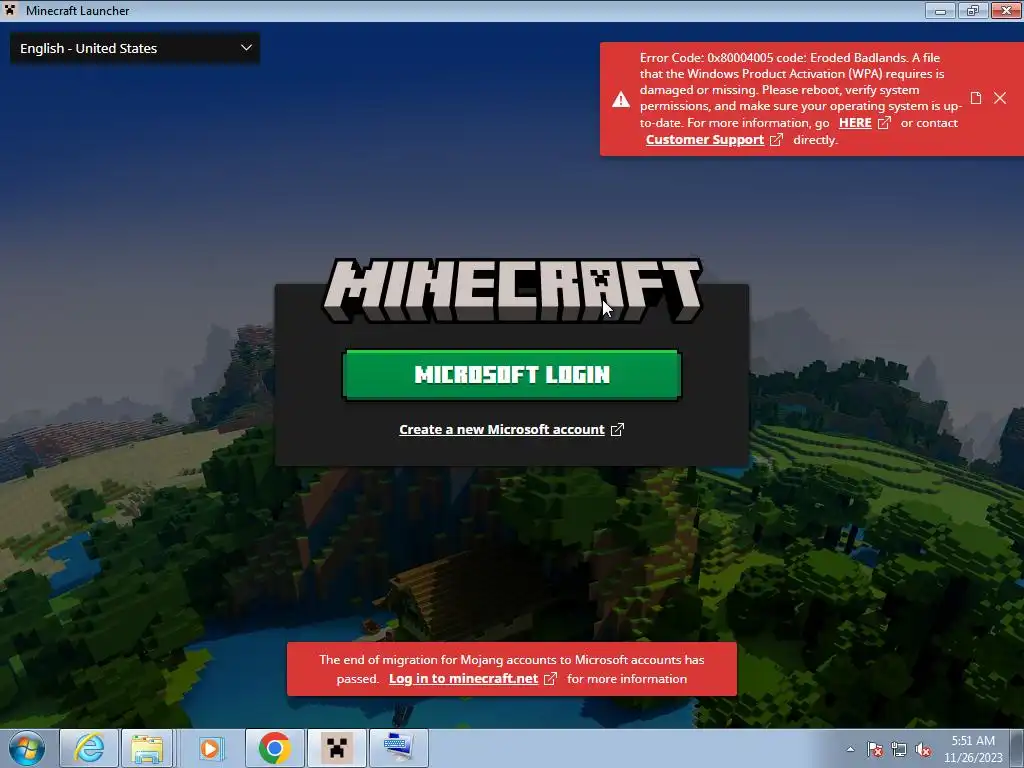
Task: Open the Windows Start menu orb
Action: point(27,748)
